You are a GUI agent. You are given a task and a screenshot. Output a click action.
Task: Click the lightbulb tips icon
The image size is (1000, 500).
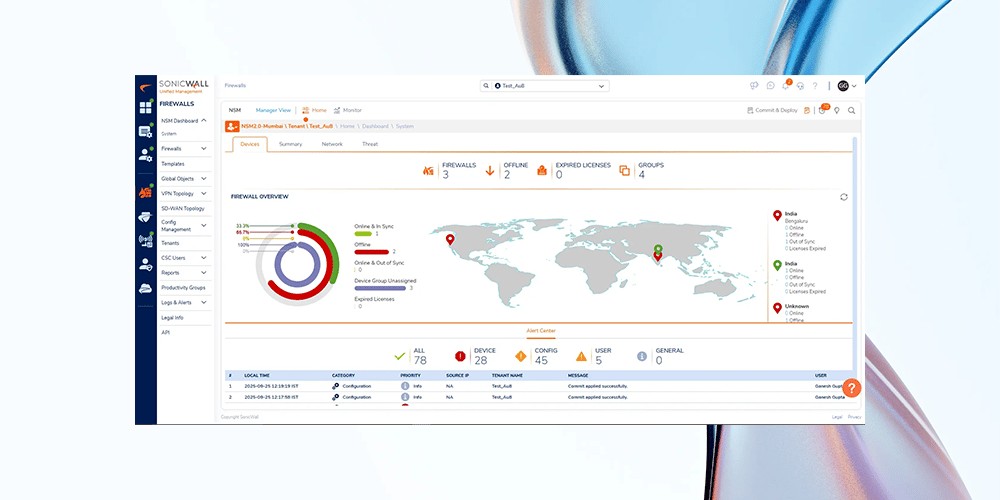(837, 110)
